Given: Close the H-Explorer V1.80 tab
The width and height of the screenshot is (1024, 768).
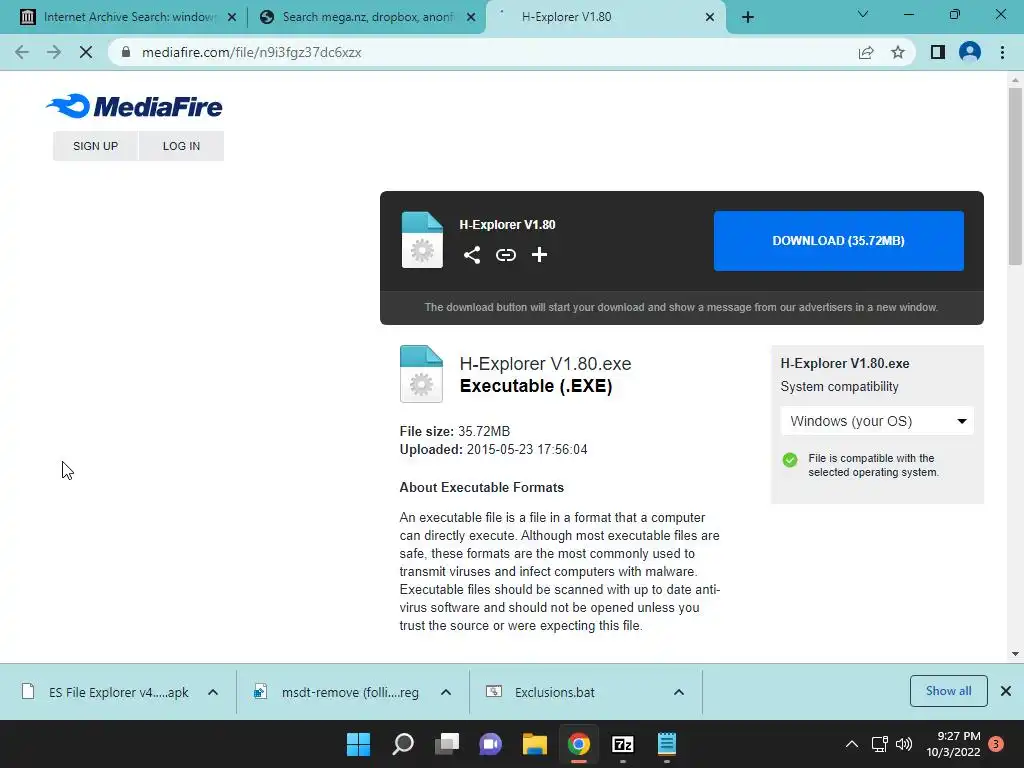Looking at the screenshot, I should pos(710,17).
